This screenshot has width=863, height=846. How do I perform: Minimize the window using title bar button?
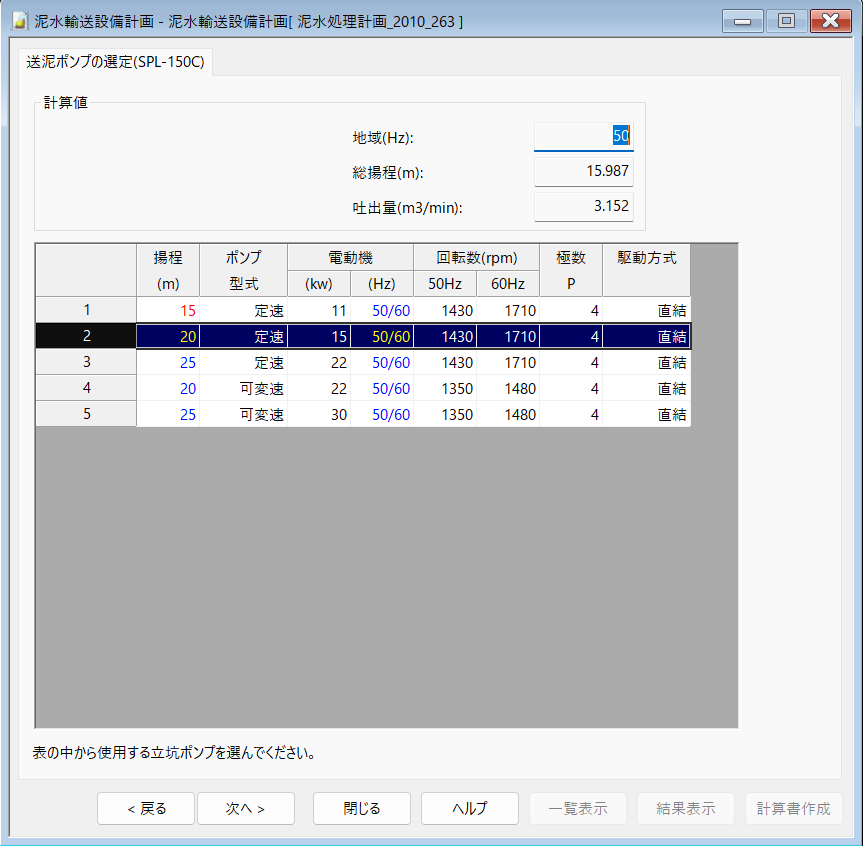[743, 21]
